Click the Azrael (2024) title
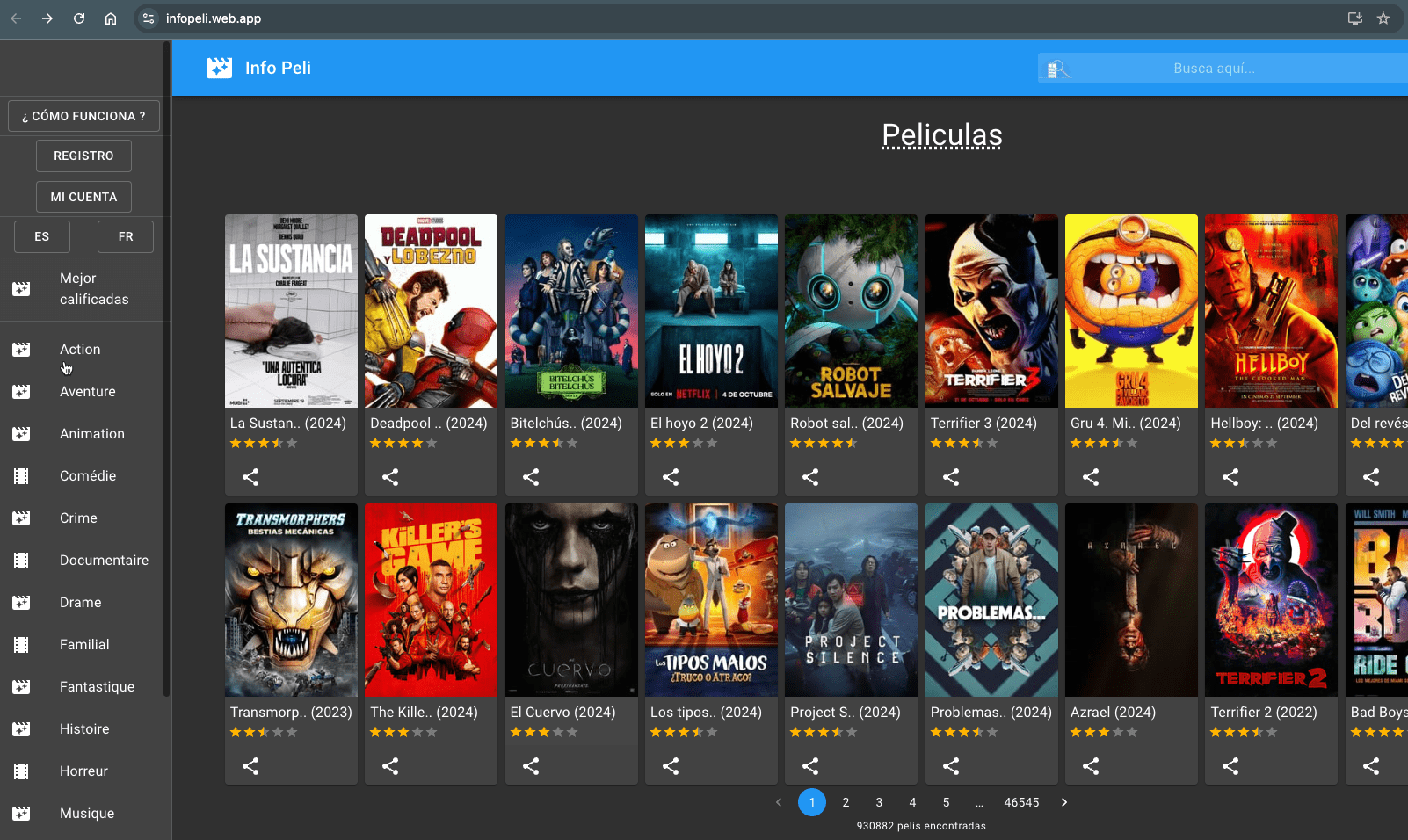The height and width of the screenshot is (840, 1408). point(1113,712)
